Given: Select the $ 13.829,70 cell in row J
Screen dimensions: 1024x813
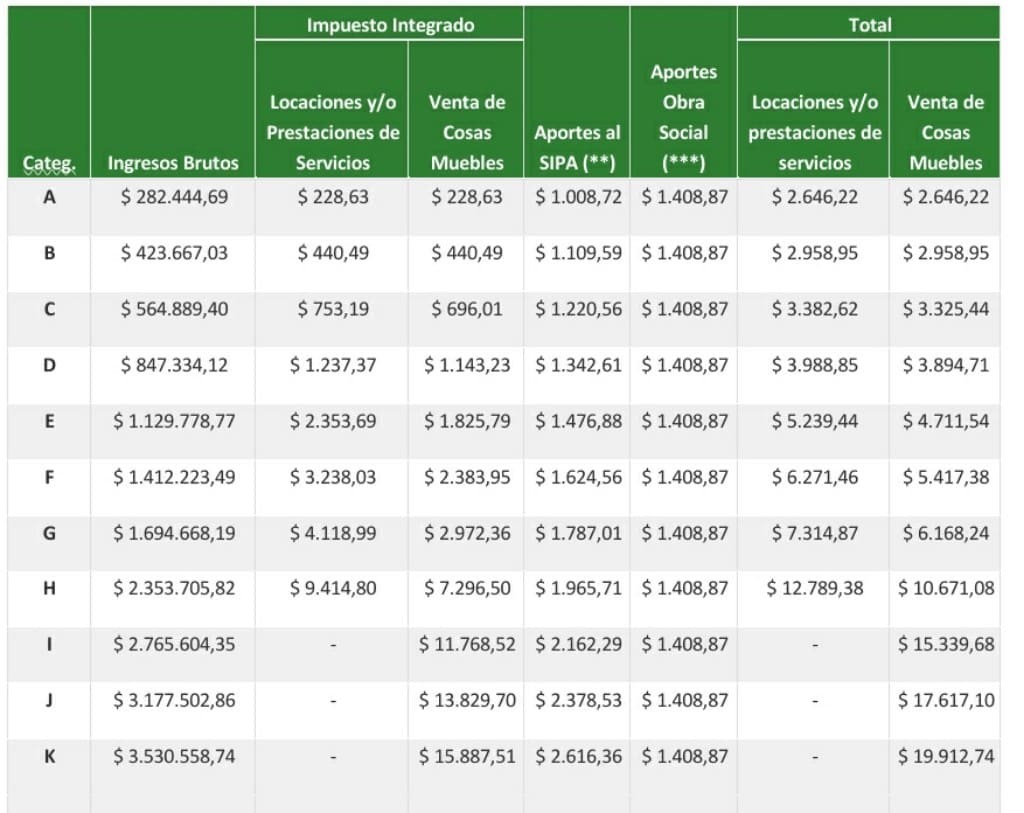Looking at the screenshot, I should pos(466,700).
